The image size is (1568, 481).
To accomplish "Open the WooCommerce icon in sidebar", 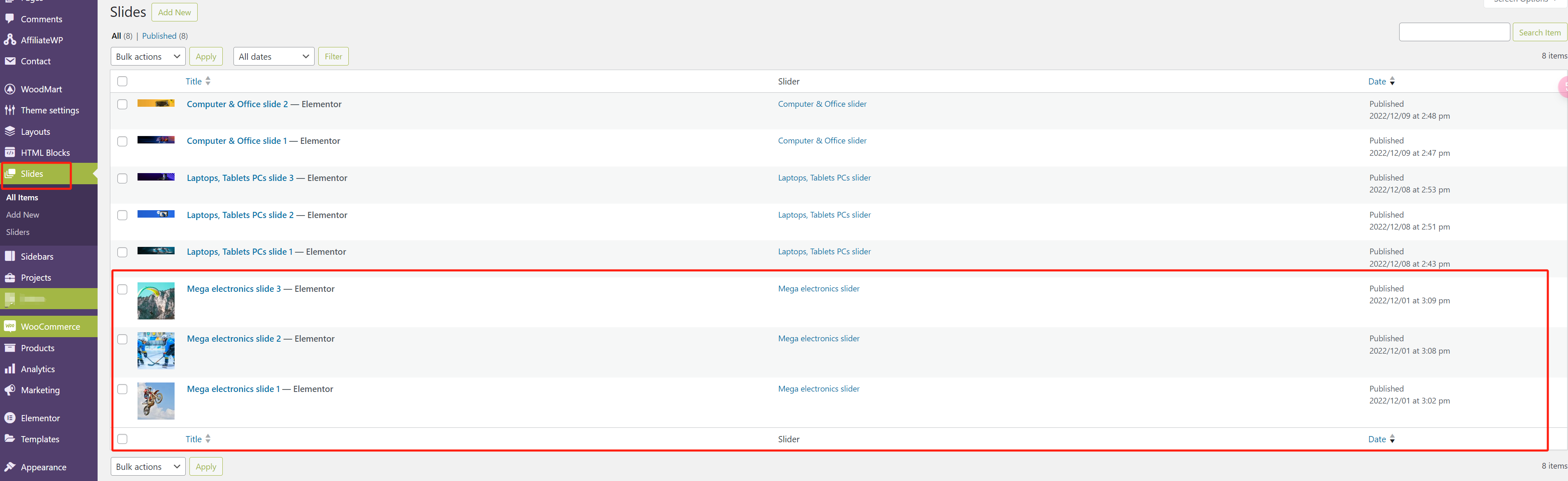I will (10, 326).
